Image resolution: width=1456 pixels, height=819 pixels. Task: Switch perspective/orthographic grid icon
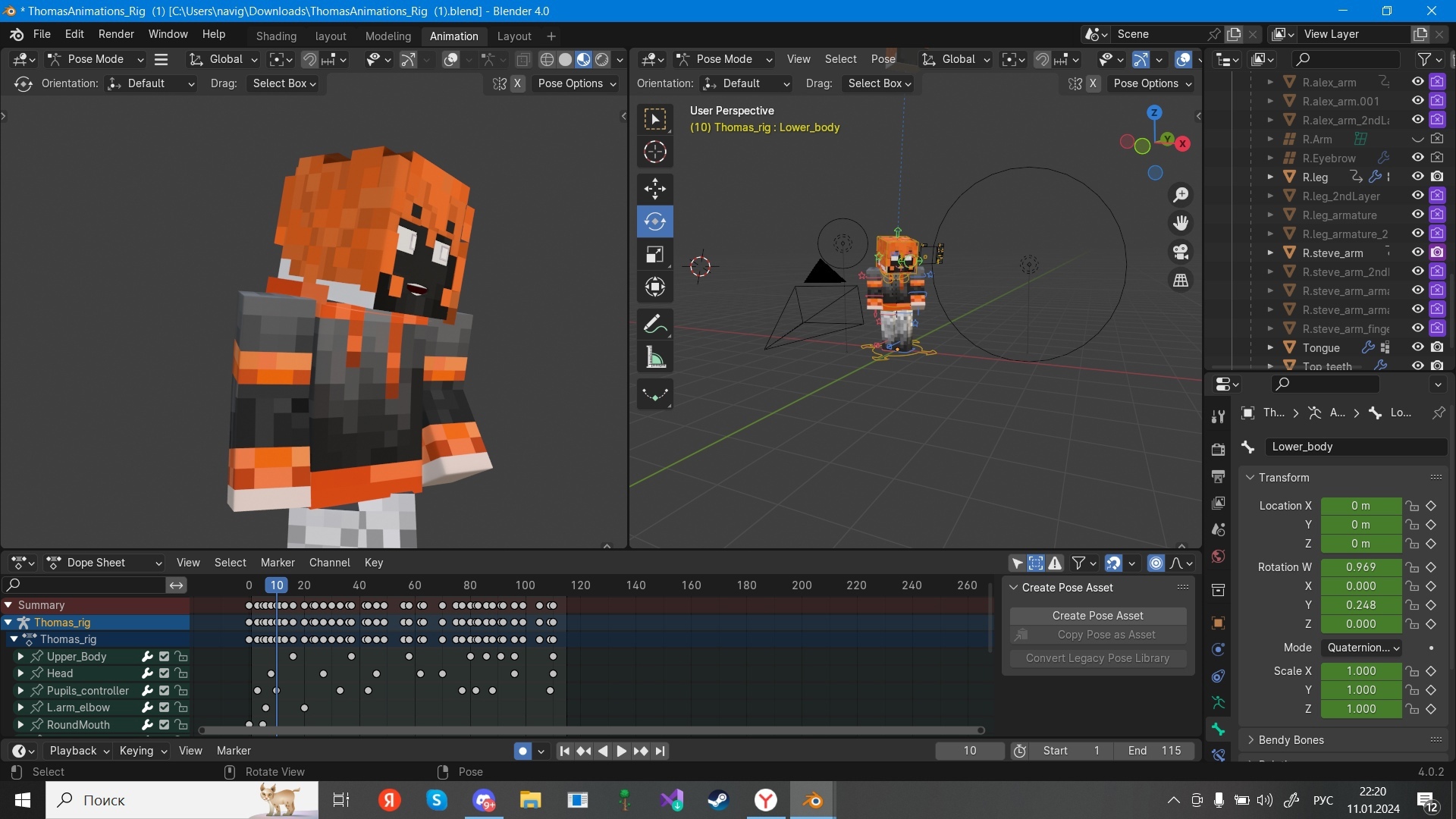coord(1181,281)
